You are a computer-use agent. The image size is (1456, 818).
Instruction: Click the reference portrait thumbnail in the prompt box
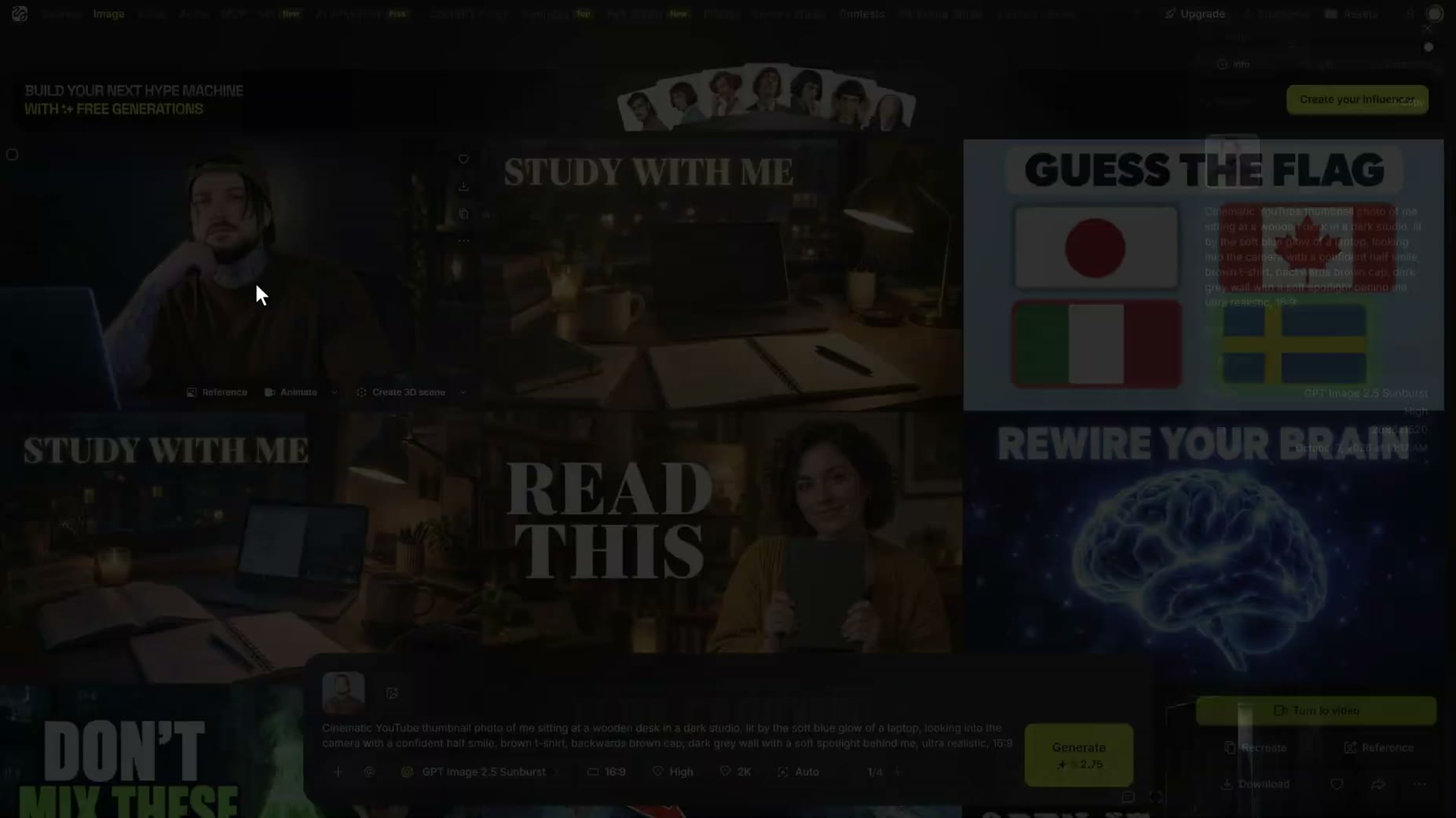[343, 692]
